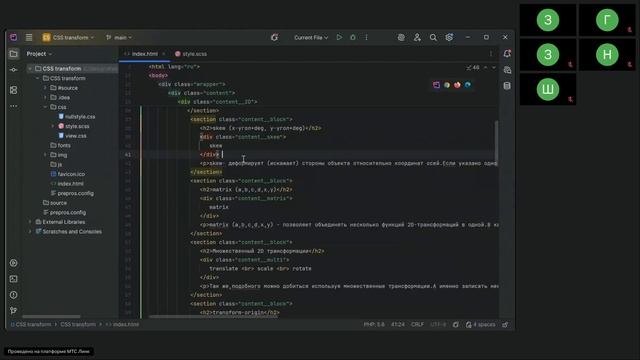The height and width of the screenshot is (360, 640).
Task: Expand the img folder
Action: click(x=45, y=155)
